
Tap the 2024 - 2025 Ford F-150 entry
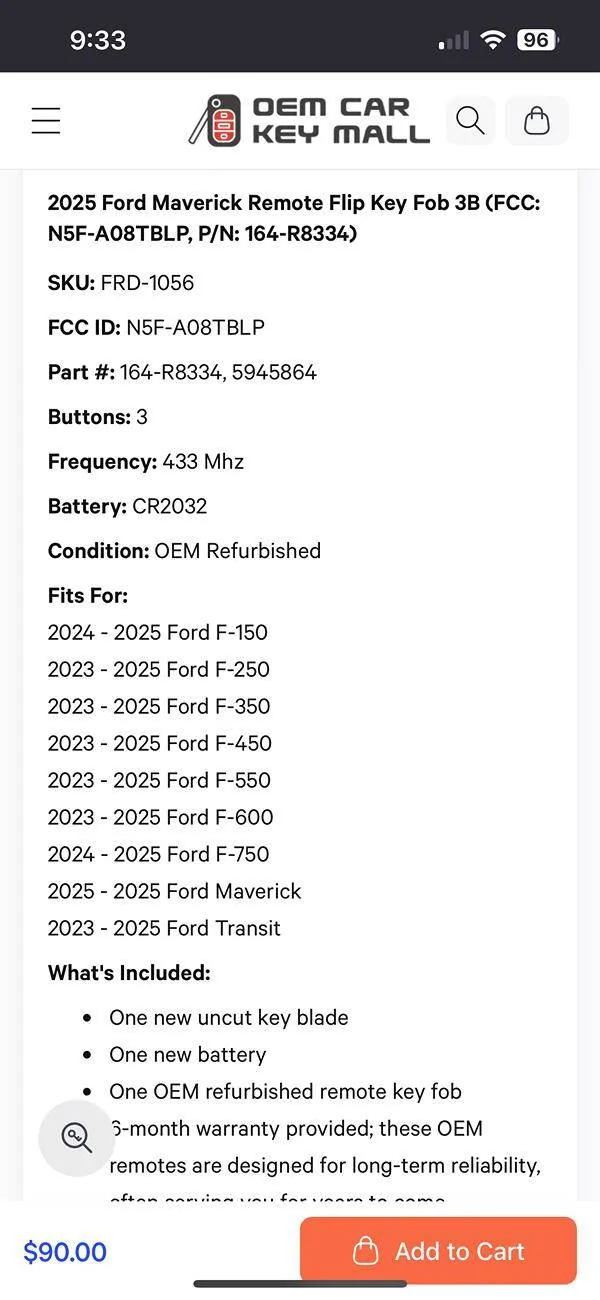[x=157, y=632]
